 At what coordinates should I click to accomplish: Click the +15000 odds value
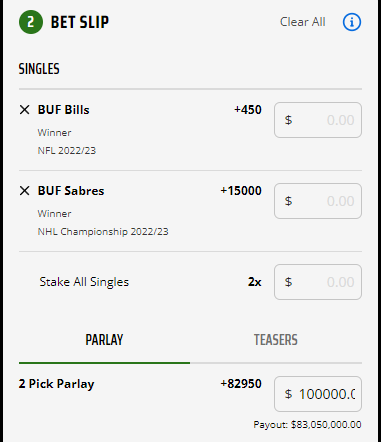(x=241, y=191)
